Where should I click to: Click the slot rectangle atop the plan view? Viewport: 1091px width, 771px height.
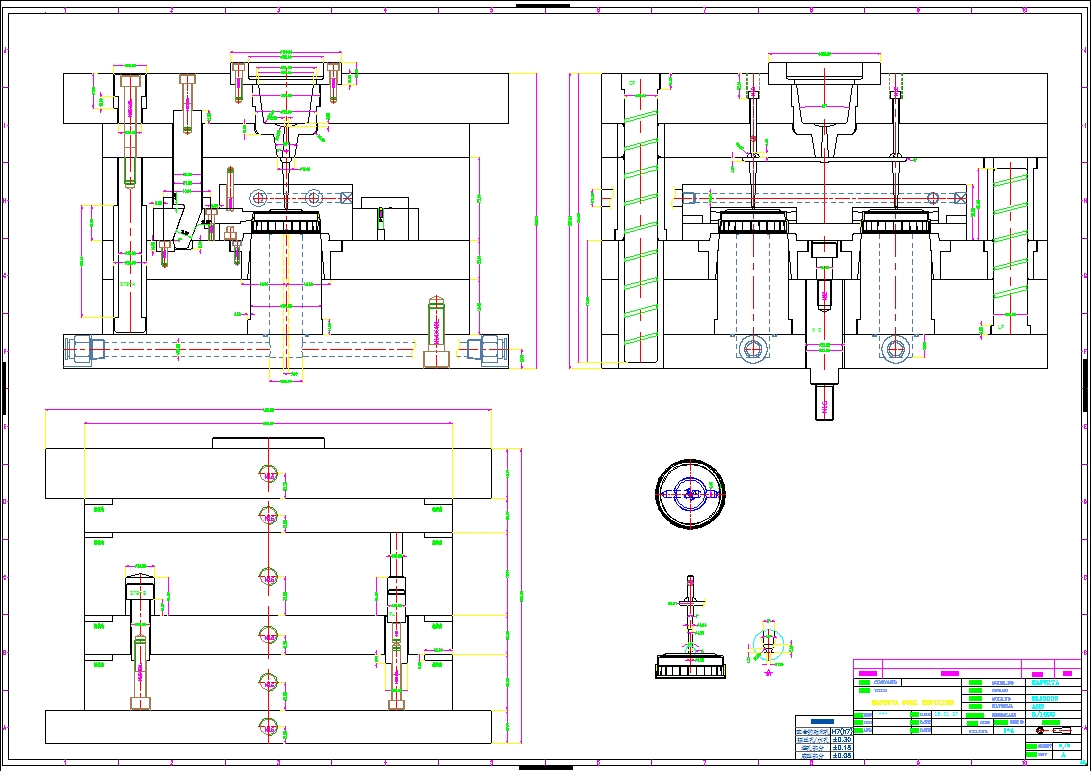point(268,442)
